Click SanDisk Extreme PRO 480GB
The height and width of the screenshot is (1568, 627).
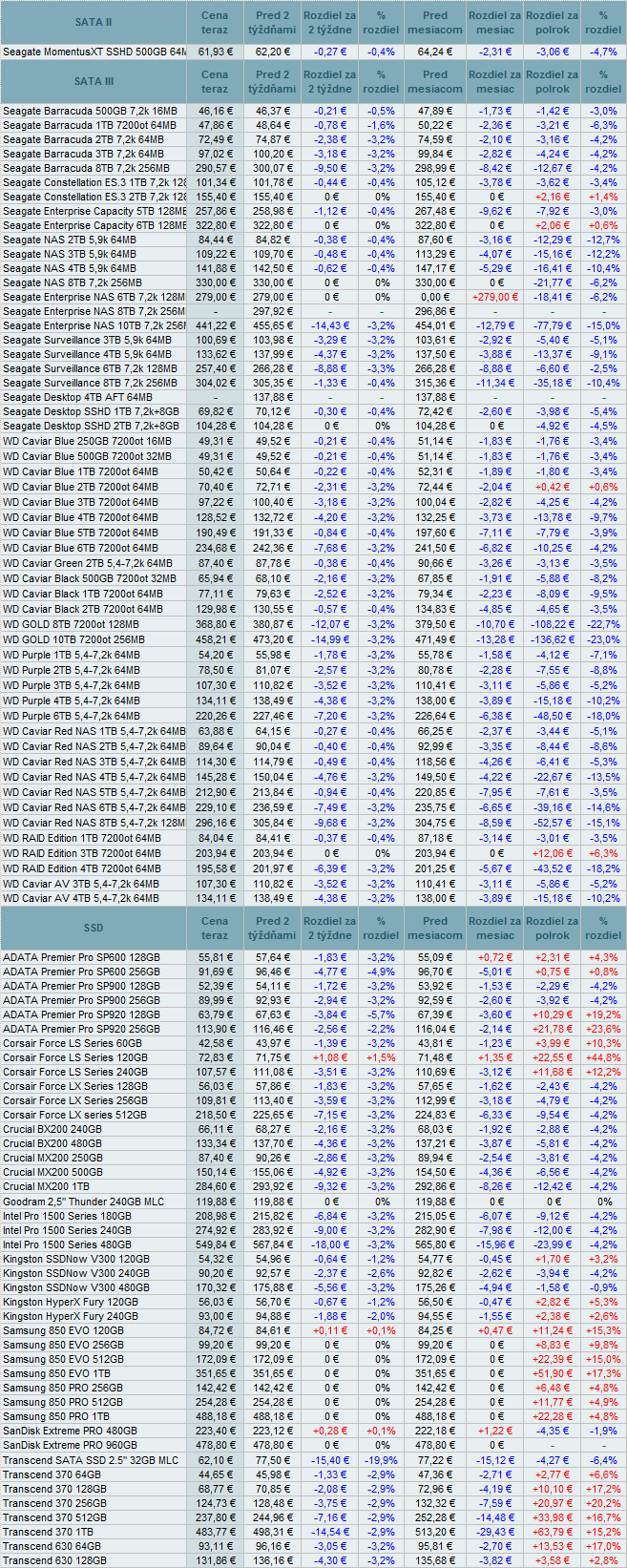point(70,1431)
